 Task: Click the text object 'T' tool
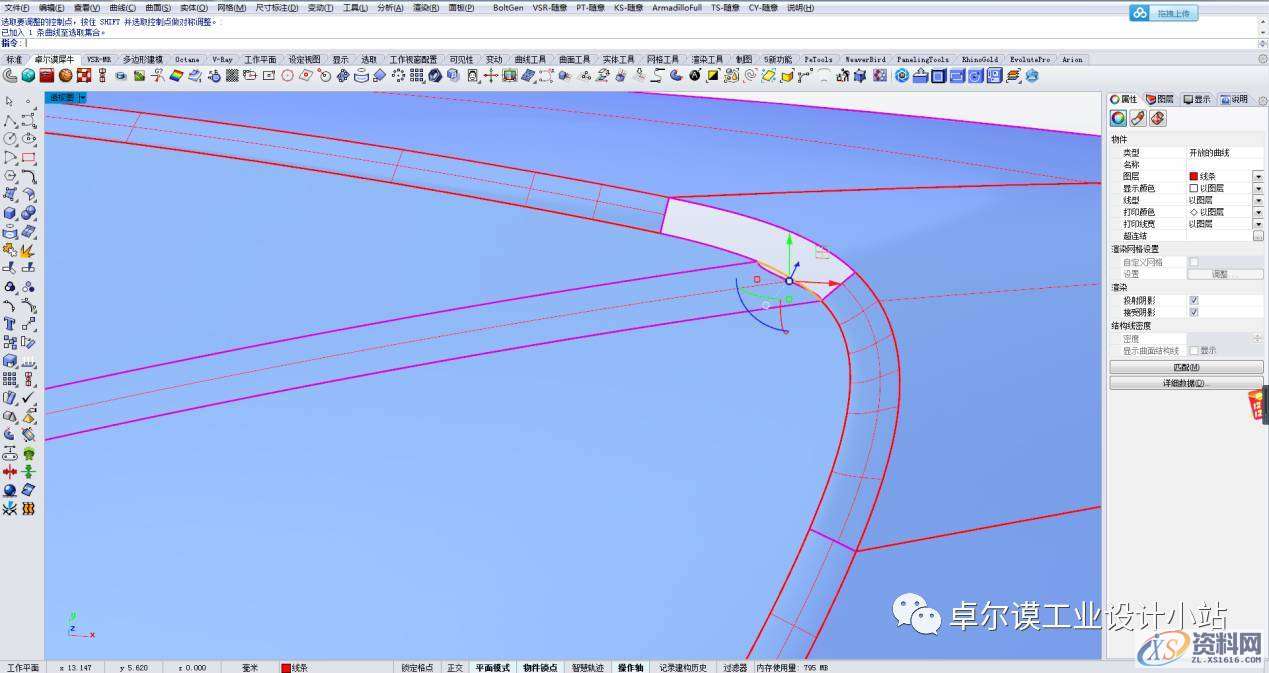tap(9, 324)
